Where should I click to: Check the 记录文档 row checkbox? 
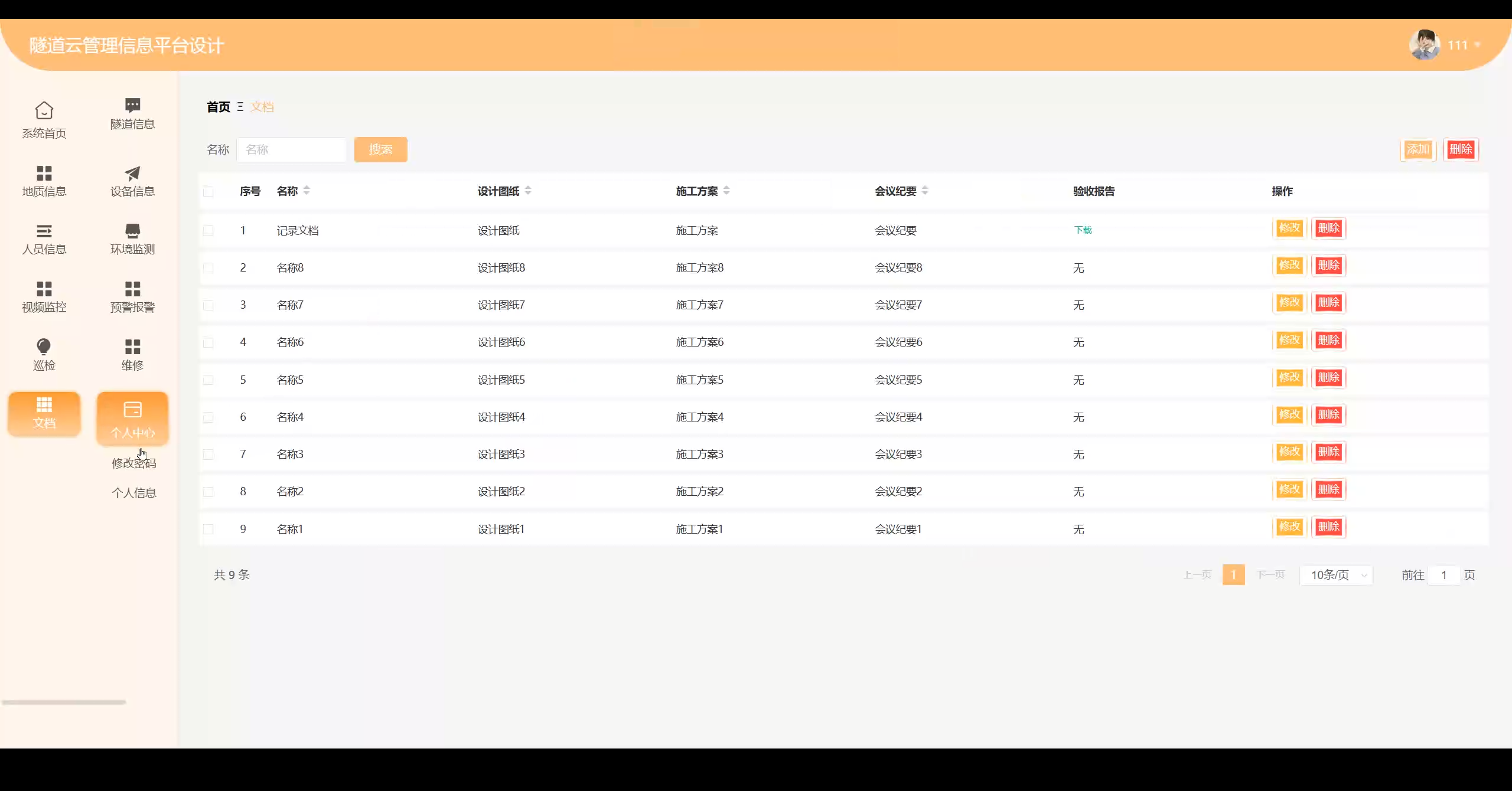208,230
